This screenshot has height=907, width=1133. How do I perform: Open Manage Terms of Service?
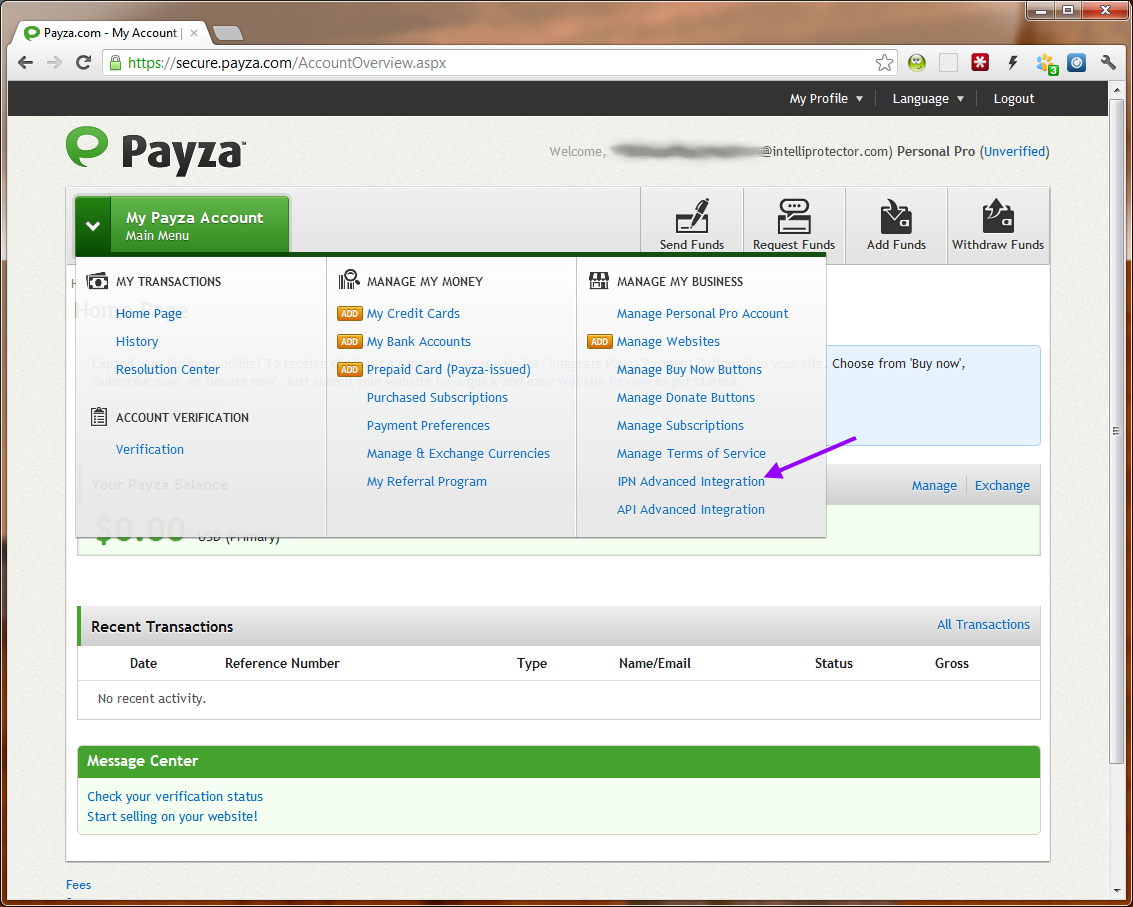[x=691, y=454]
